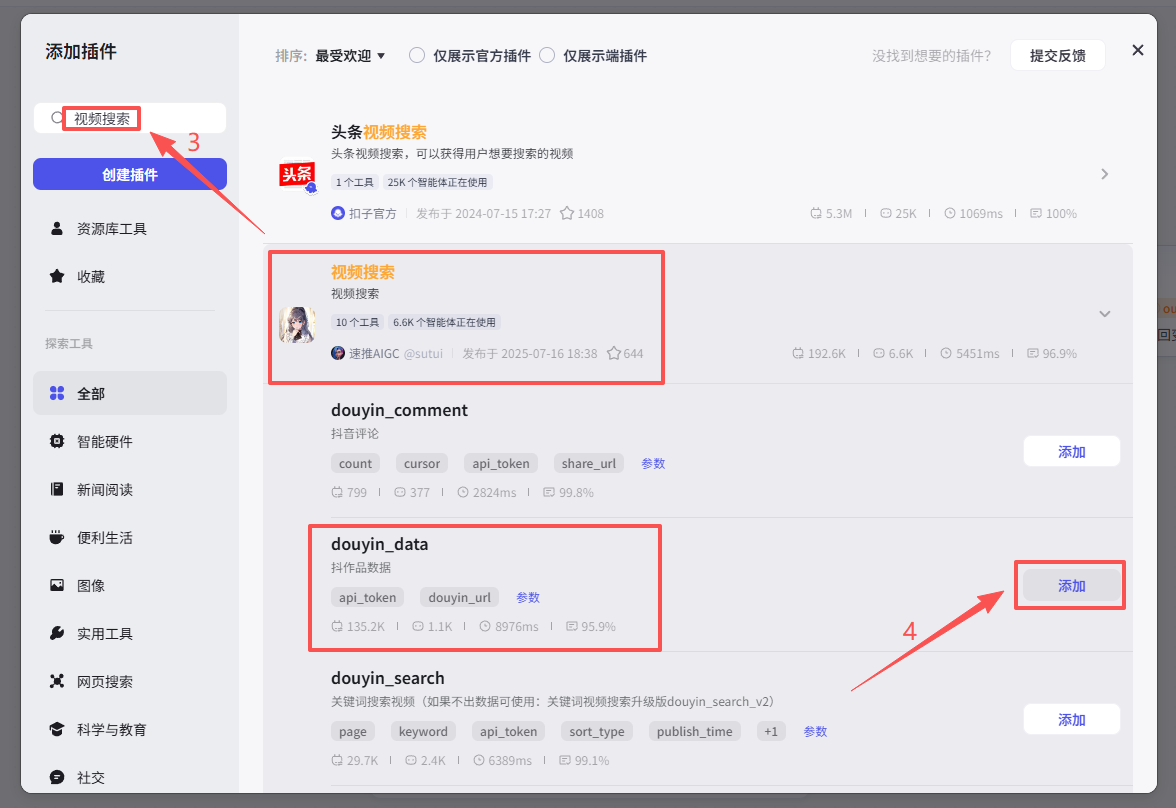Click the 实用工具 wrench icon
Viewport: 1176px width, 808px height.
pyautogui.click(x=57, y=634)
